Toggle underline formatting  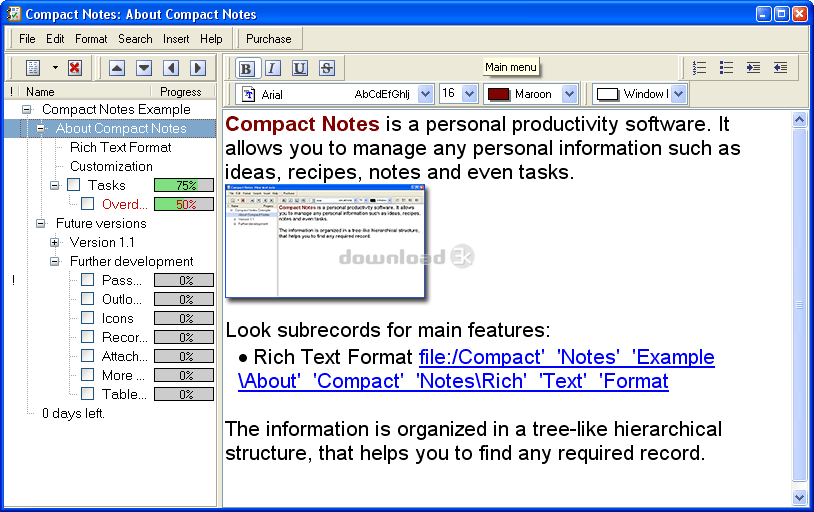click(300, 68)
